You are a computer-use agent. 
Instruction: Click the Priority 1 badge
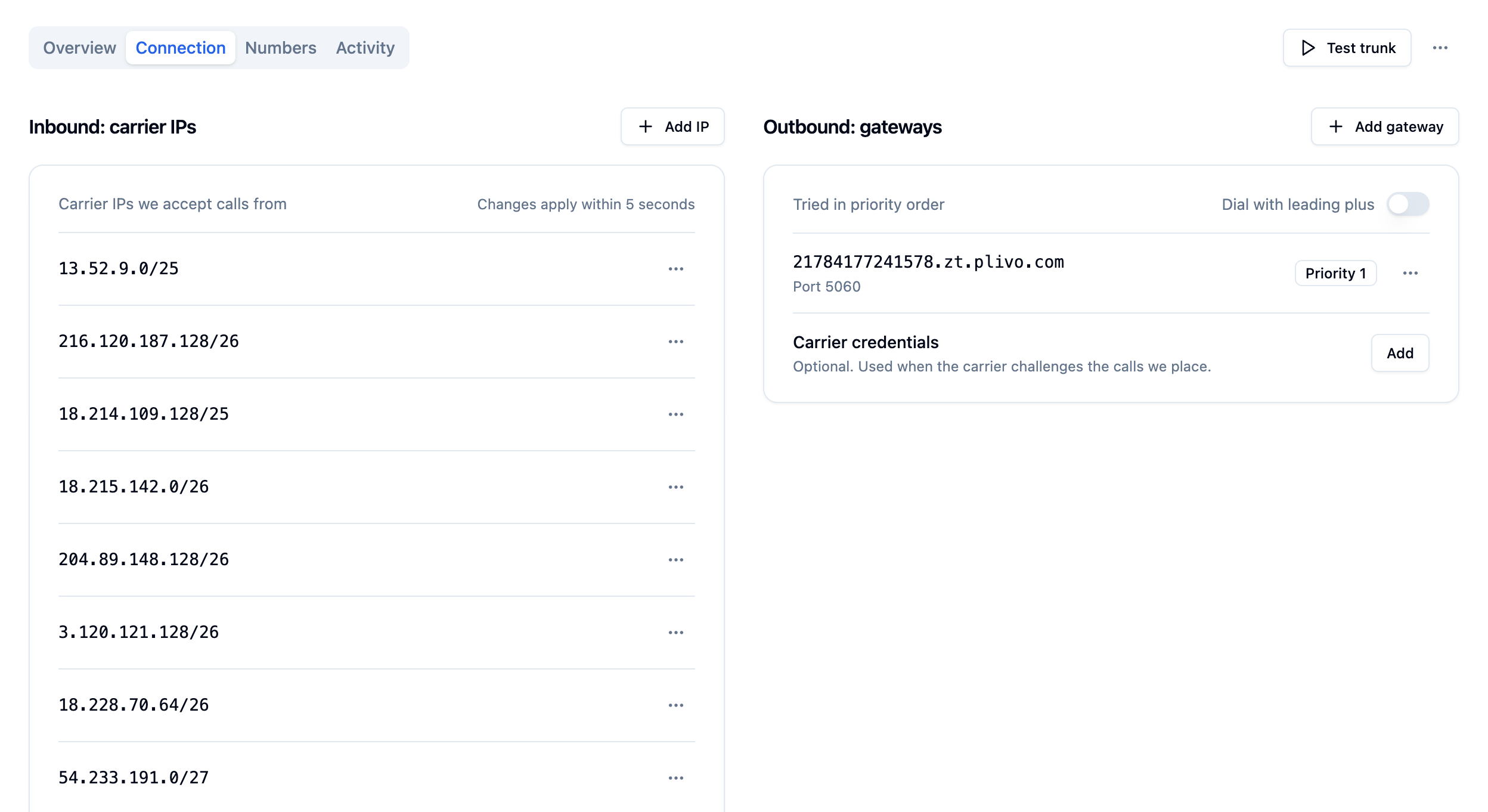pyautogui.click(x=1335, y=273)
